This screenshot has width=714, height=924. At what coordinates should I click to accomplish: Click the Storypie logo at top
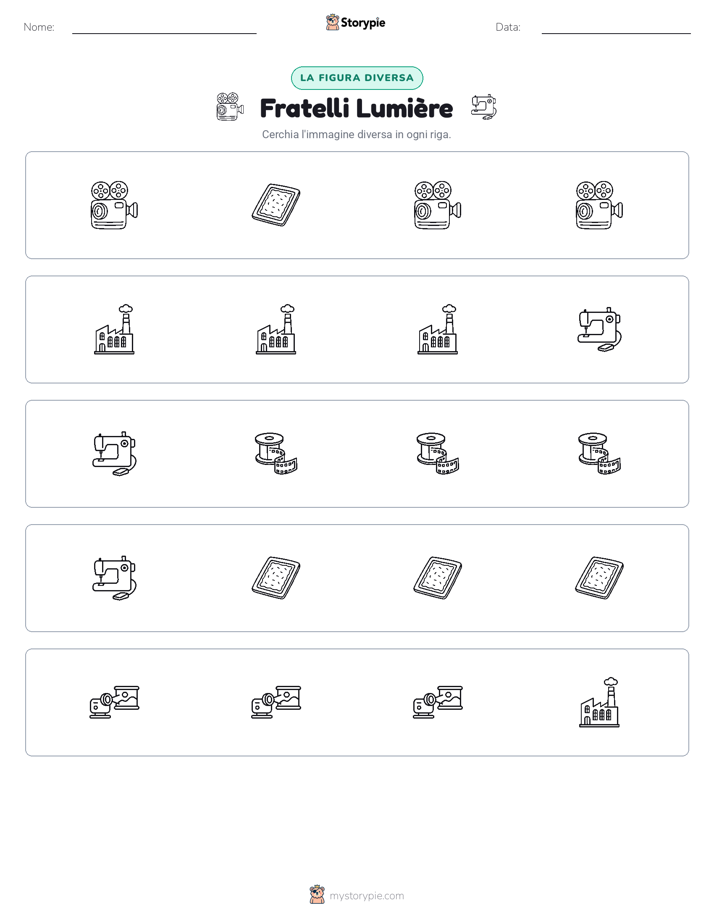pyautogui.click(x=356, y=23)
